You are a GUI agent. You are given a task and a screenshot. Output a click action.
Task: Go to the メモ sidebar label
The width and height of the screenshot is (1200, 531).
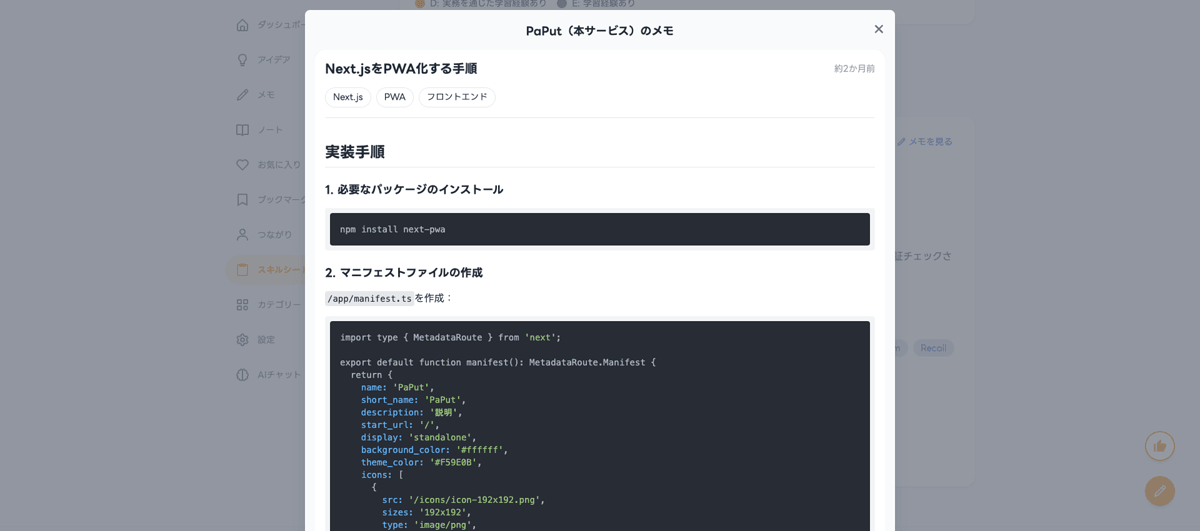[x=266, y=94]
